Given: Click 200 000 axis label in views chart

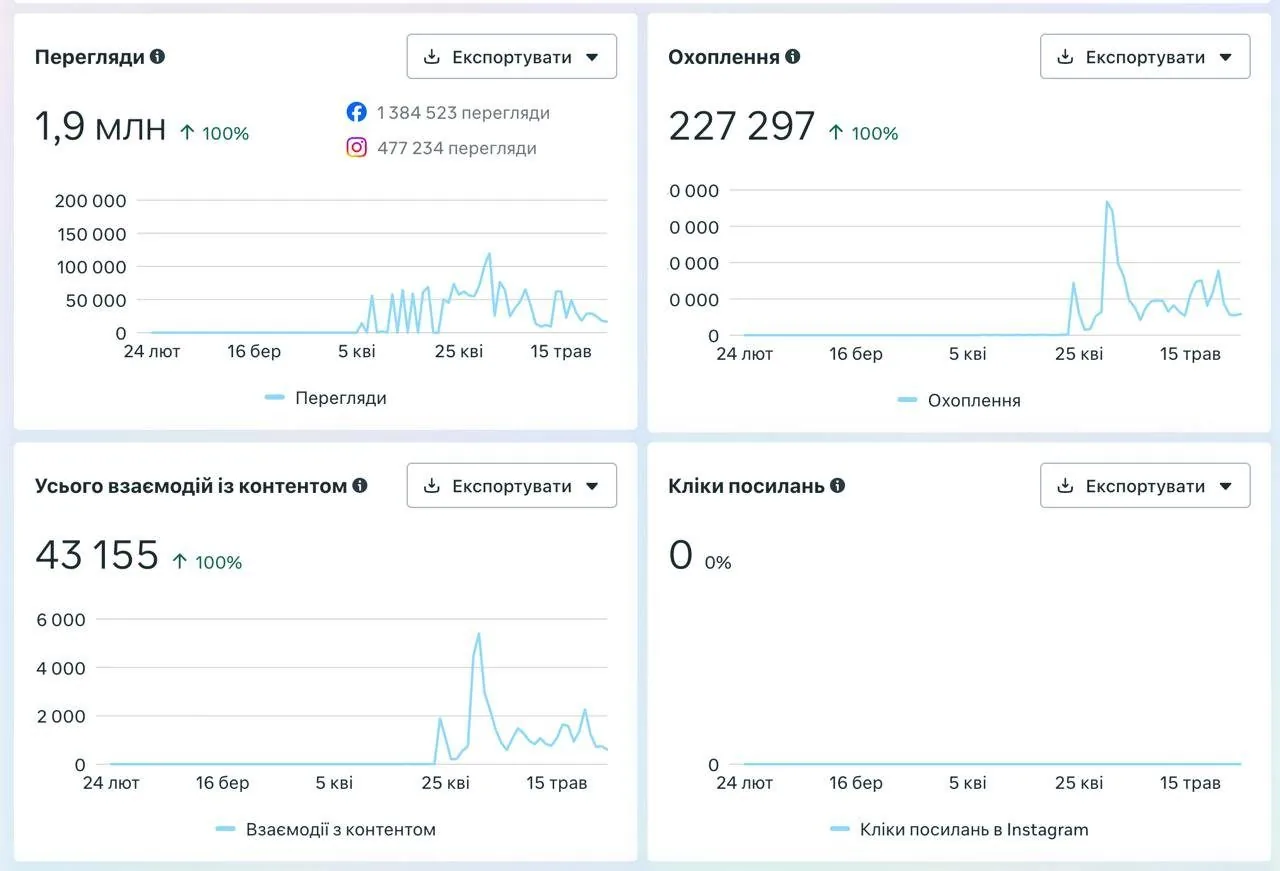Looking at the screenshot, I should coord(90,201).
